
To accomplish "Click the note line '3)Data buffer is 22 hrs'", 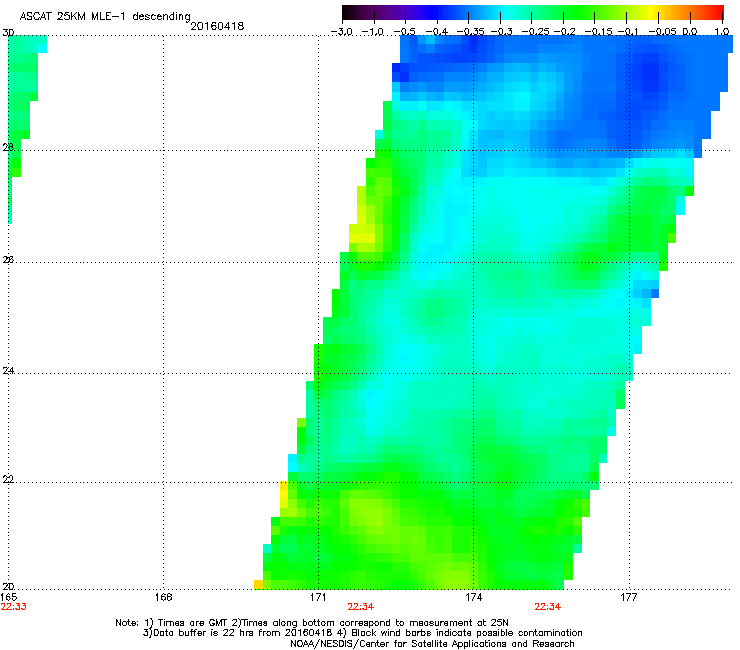I will coord(362,633).
